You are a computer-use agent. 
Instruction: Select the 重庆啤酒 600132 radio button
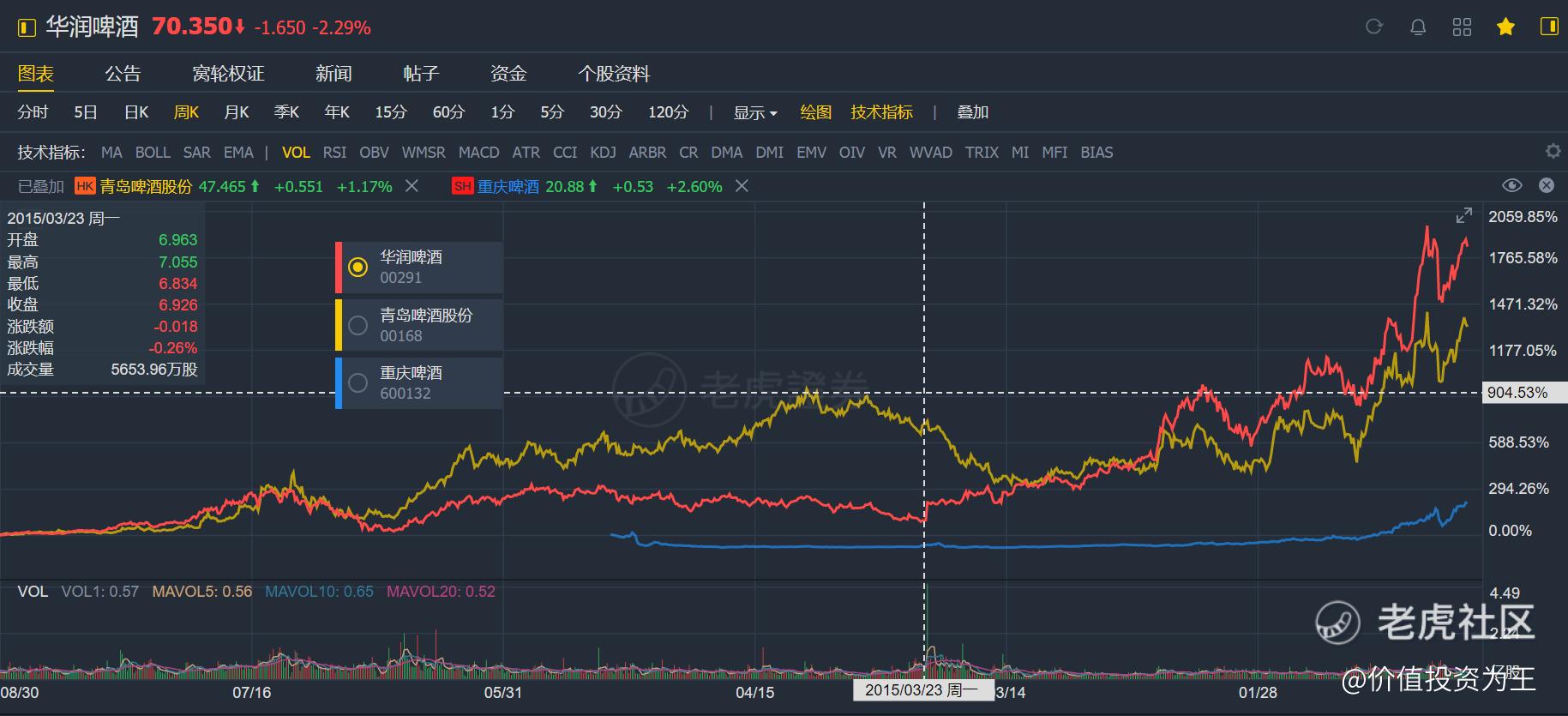357,383
